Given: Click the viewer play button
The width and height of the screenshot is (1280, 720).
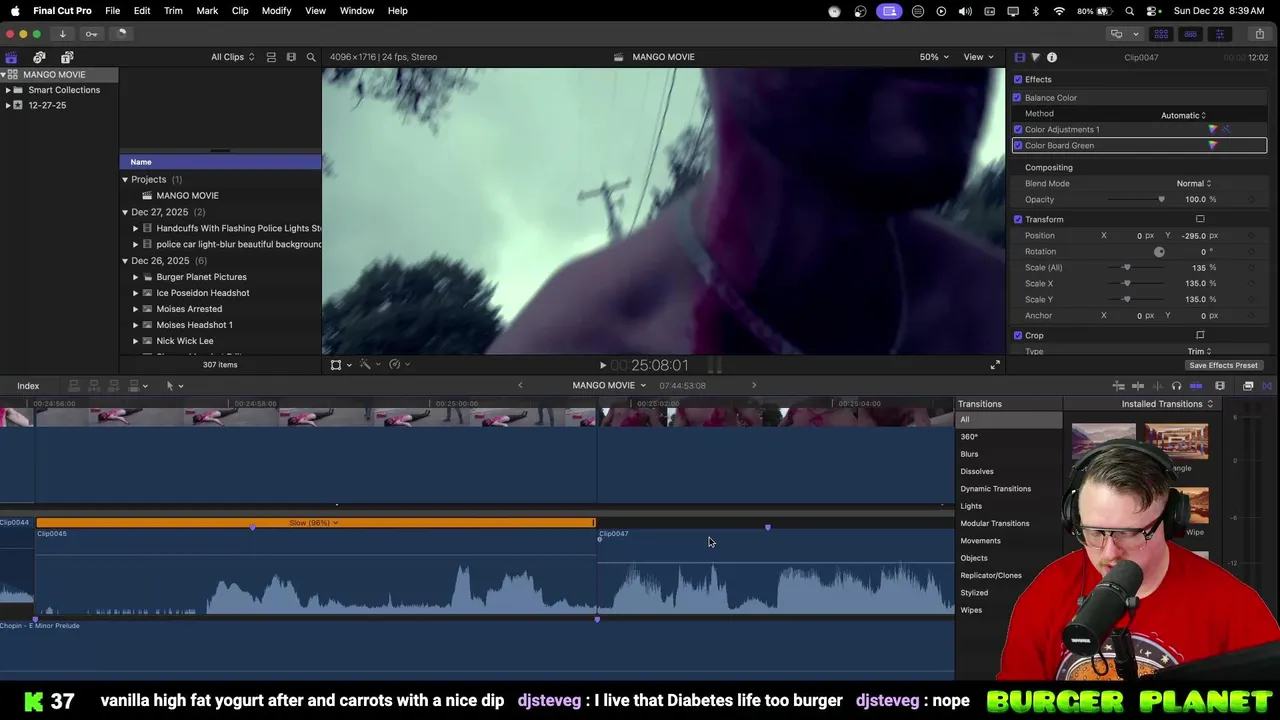Looking at the screenshot, I should coord(602,366).
